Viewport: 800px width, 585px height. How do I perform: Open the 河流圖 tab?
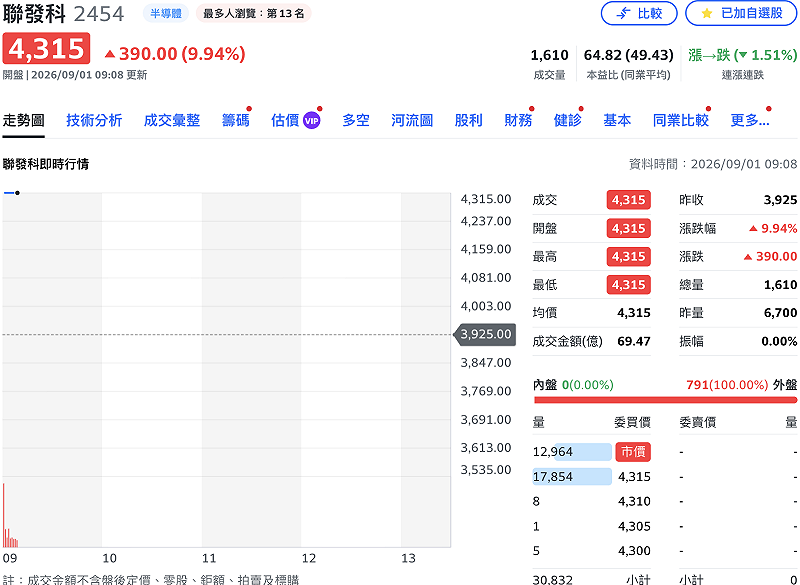tap(412, 120)
